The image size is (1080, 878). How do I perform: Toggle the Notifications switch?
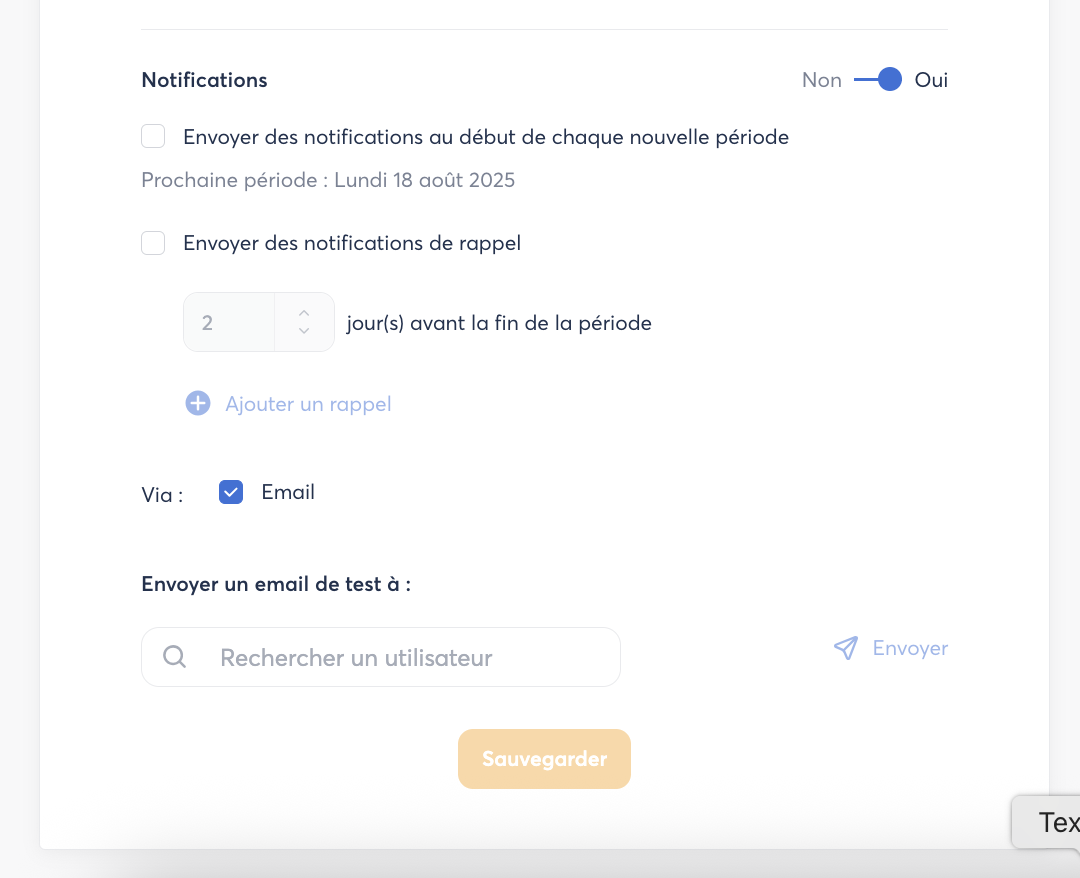point(878,80)
